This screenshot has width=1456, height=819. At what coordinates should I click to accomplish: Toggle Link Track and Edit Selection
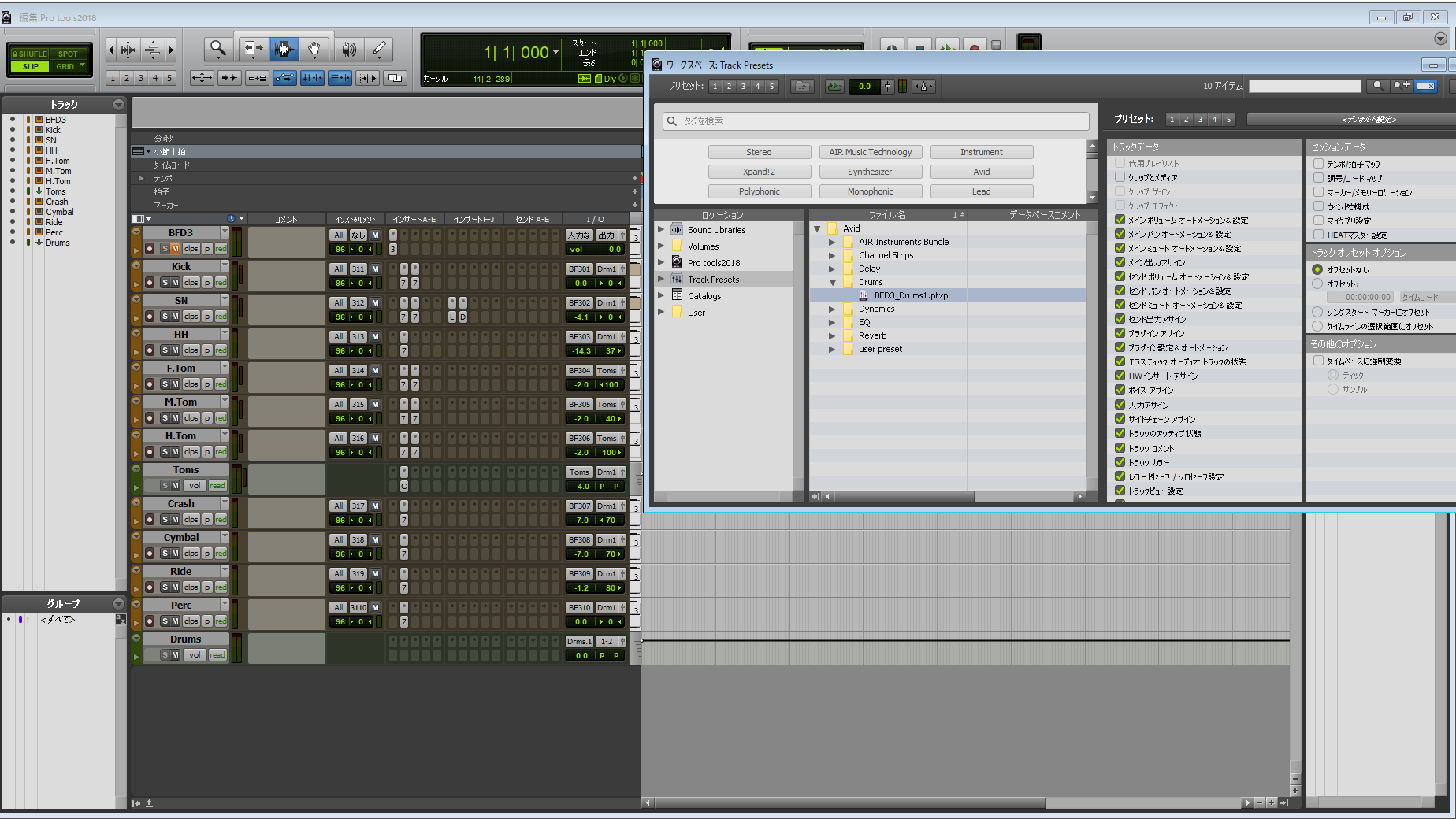pos(340,78)
